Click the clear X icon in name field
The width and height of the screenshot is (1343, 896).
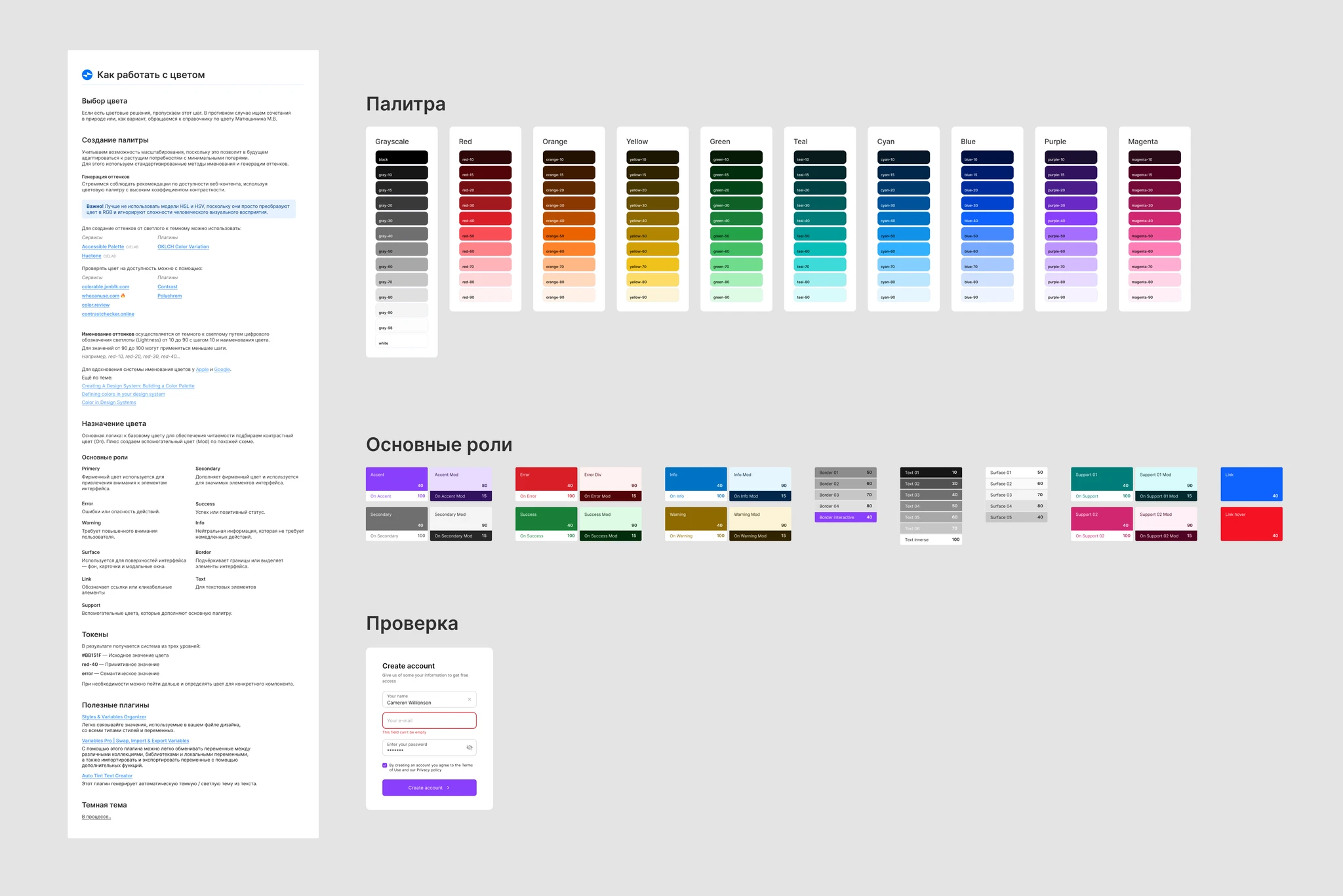tap(469, 699)
